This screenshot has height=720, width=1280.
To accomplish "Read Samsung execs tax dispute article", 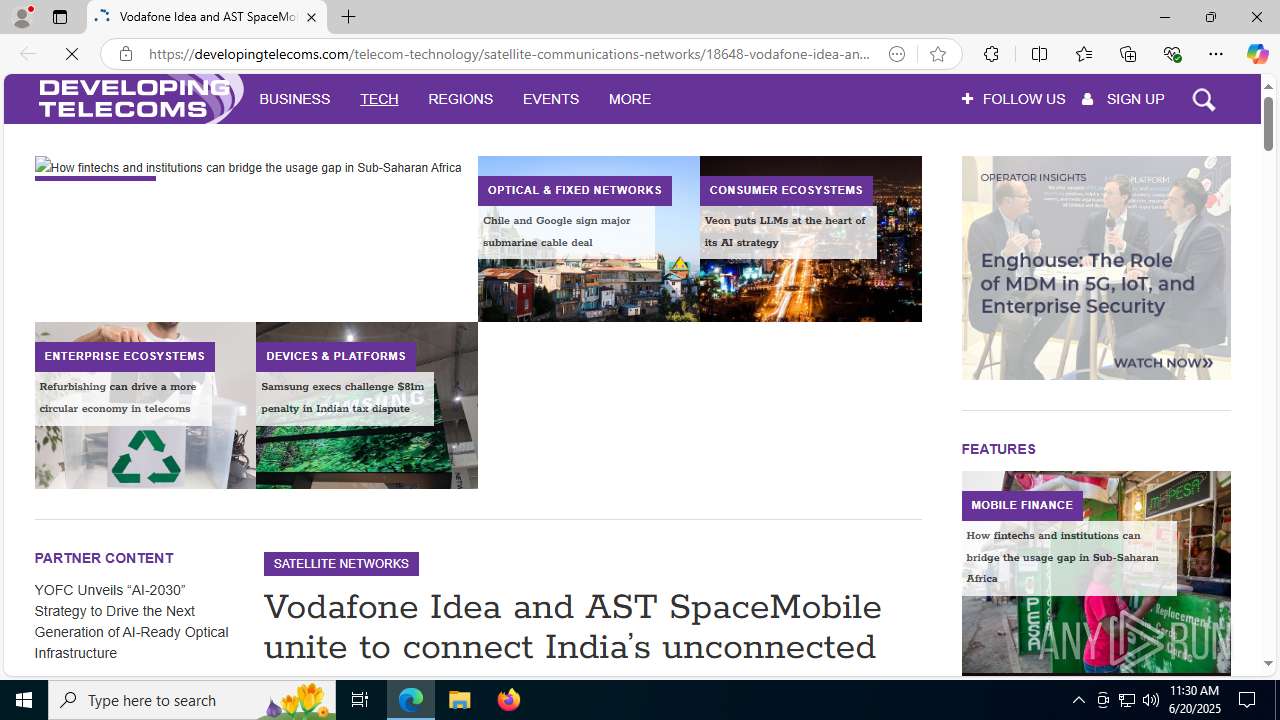I will (342, 398).
